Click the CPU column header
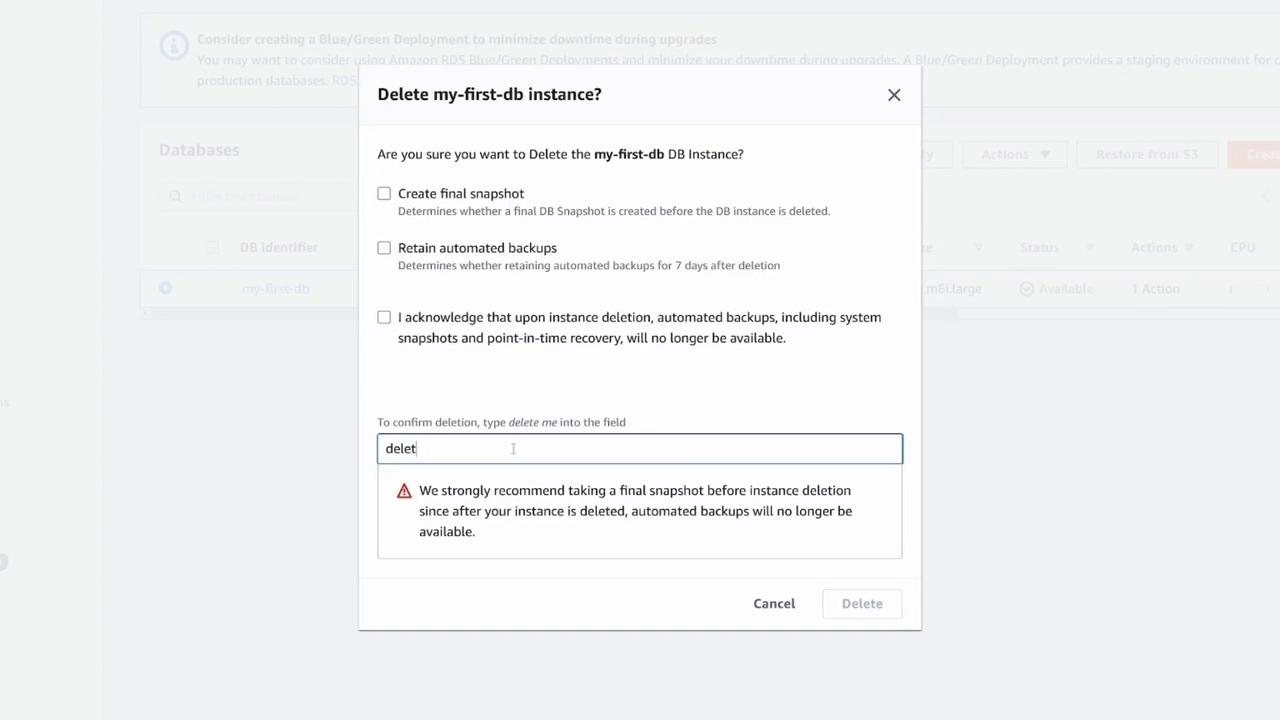 click(1243, 248)
